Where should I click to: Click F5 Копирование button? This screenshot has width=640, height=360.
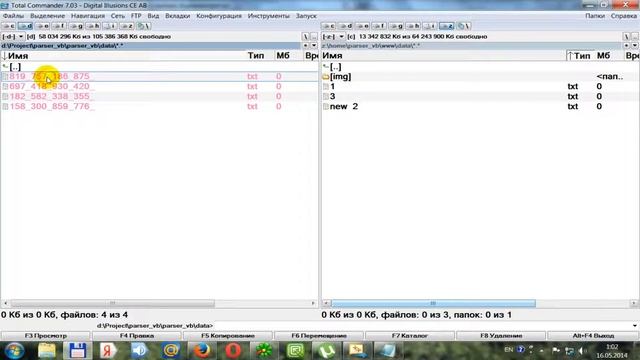pos(228,336)
